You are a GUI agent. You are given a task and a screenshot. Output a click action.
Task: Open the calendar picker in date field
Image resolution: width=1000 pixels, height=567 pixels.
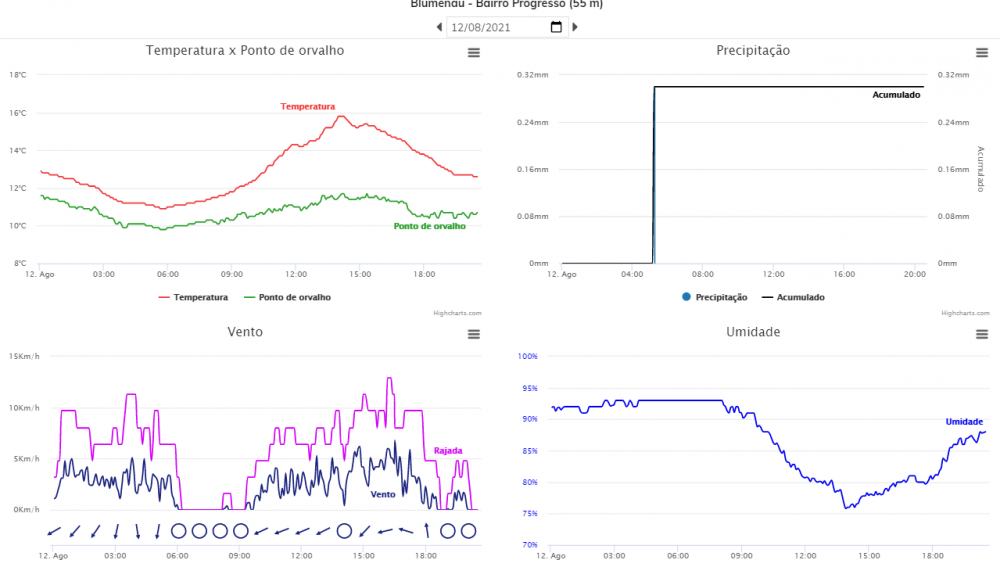pos(556,27)
